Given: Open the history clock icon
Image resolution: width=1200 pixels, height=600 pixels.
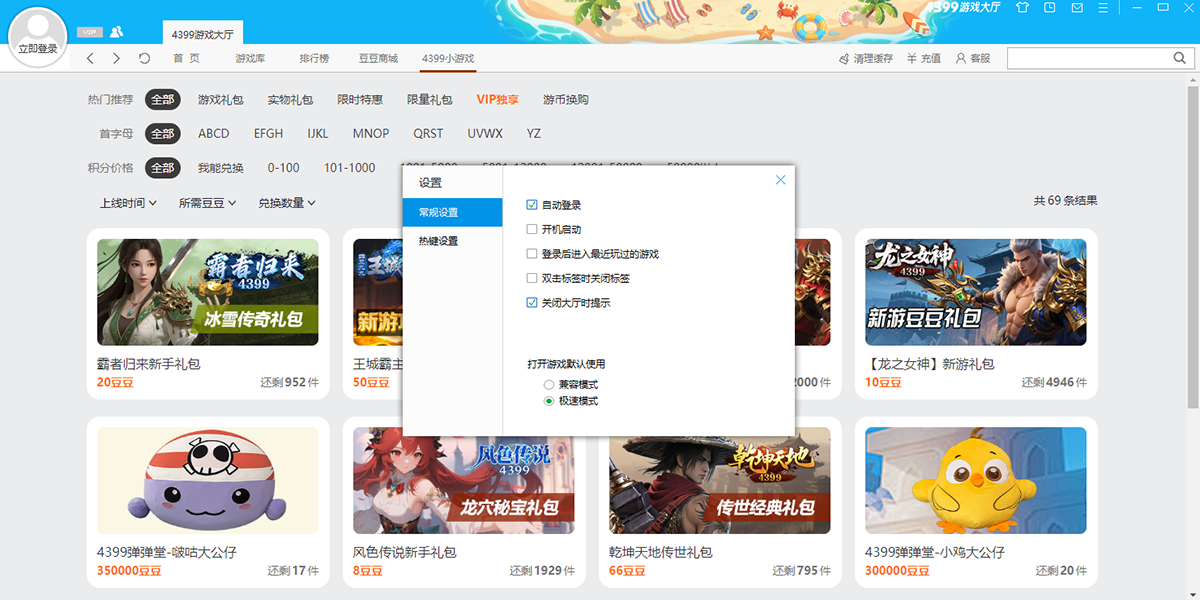Looking at the screenshot, I should (x=1049, y=7).
